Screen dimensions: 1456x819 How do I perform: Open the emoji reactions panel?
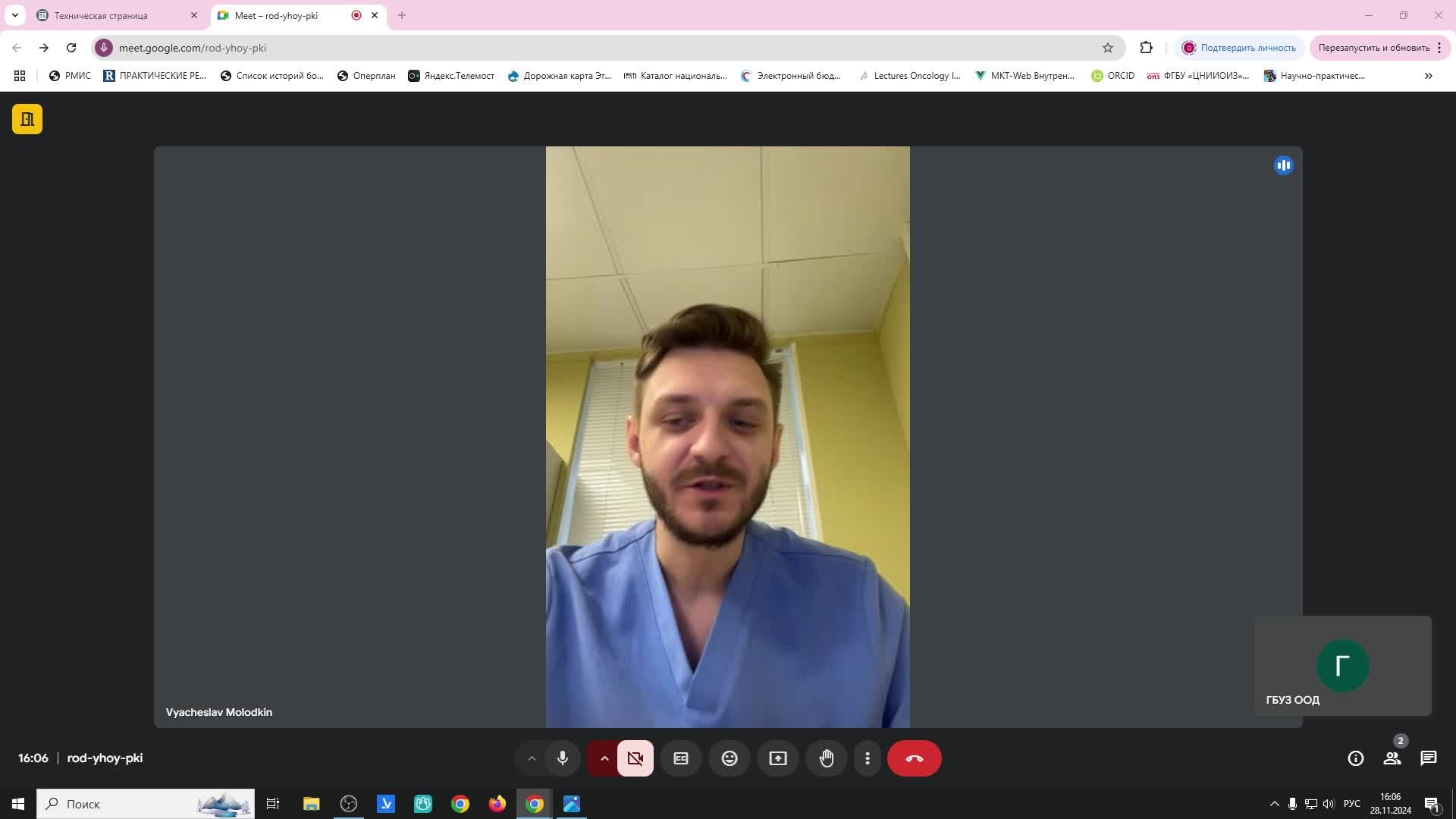pos(729,758)
